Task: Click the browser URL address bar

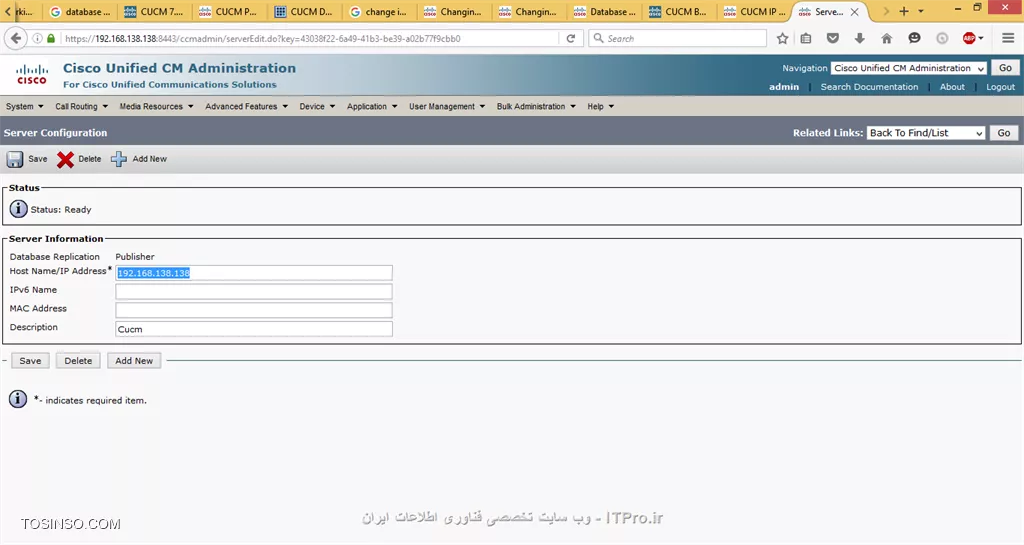Action: [x=310, y=39]
